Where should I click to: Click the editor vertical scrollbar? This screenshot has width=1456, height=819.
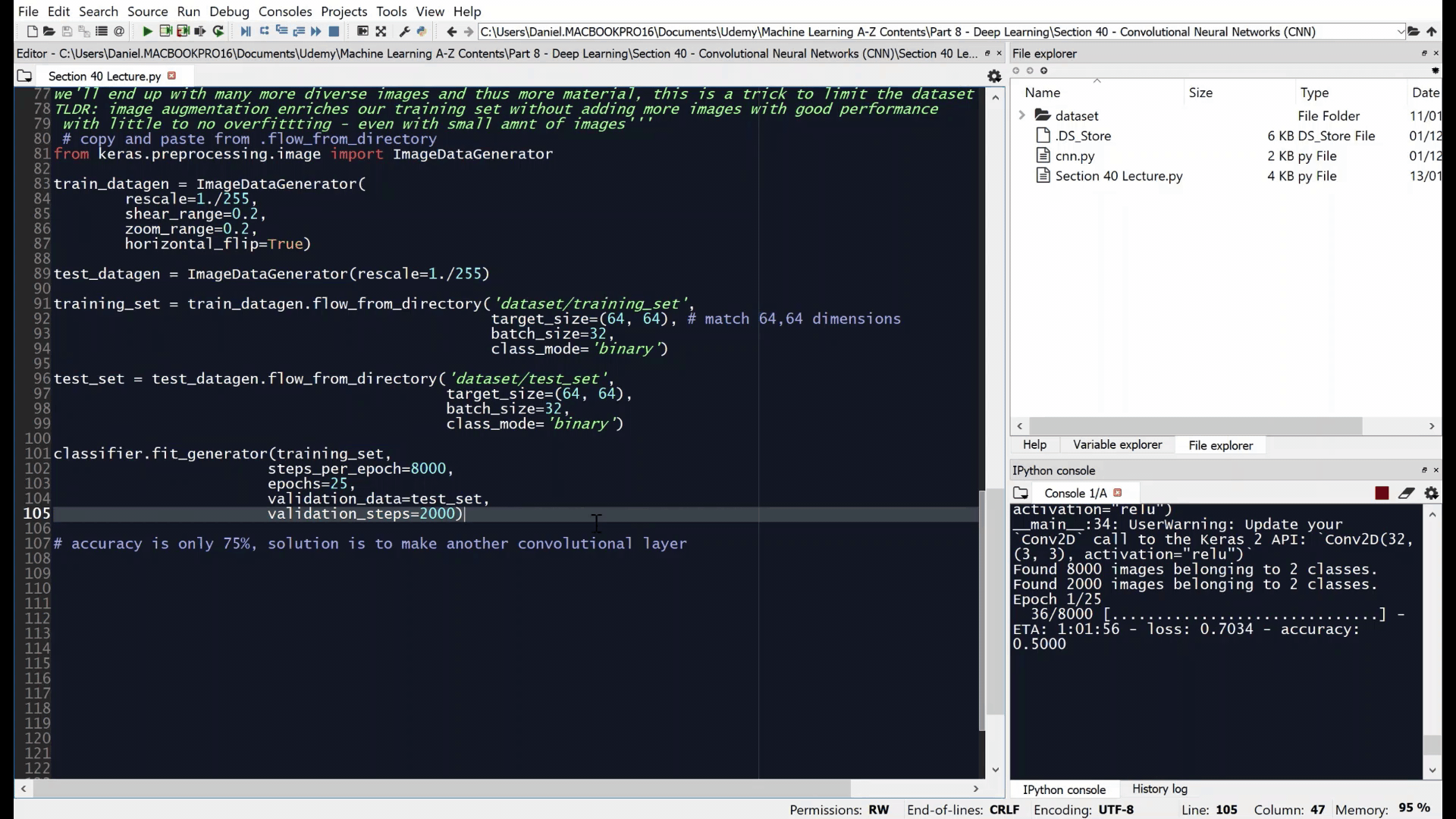click(x=995, y=601)
